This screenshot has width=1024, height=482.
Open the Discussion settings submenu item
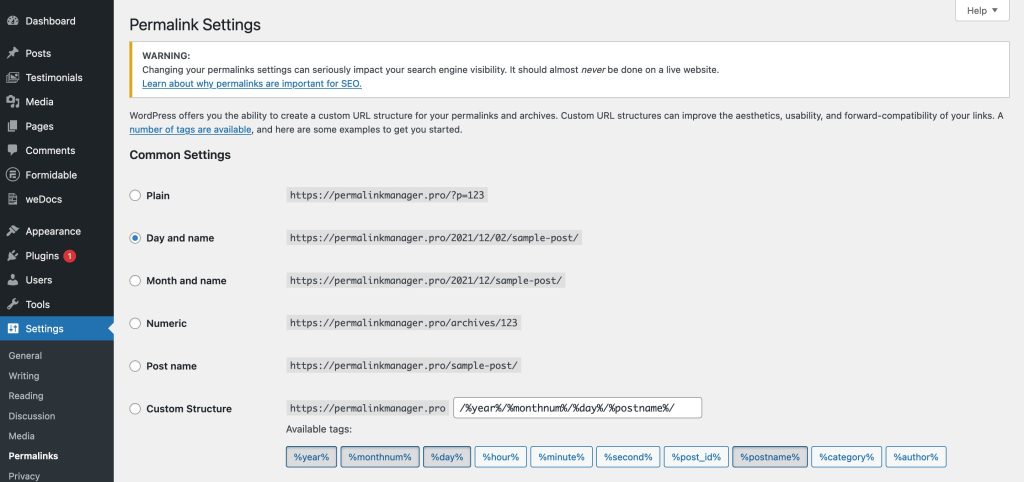click(31, 416)
